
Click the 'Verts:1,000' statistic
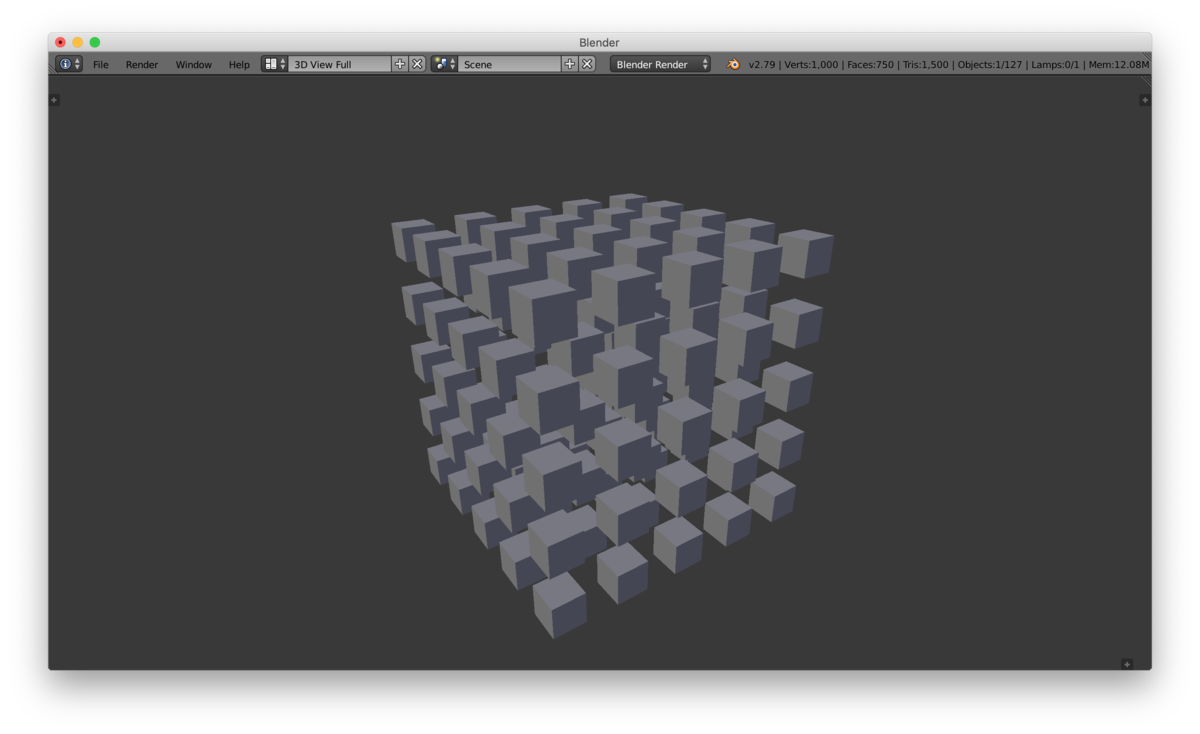coord(811,64)
